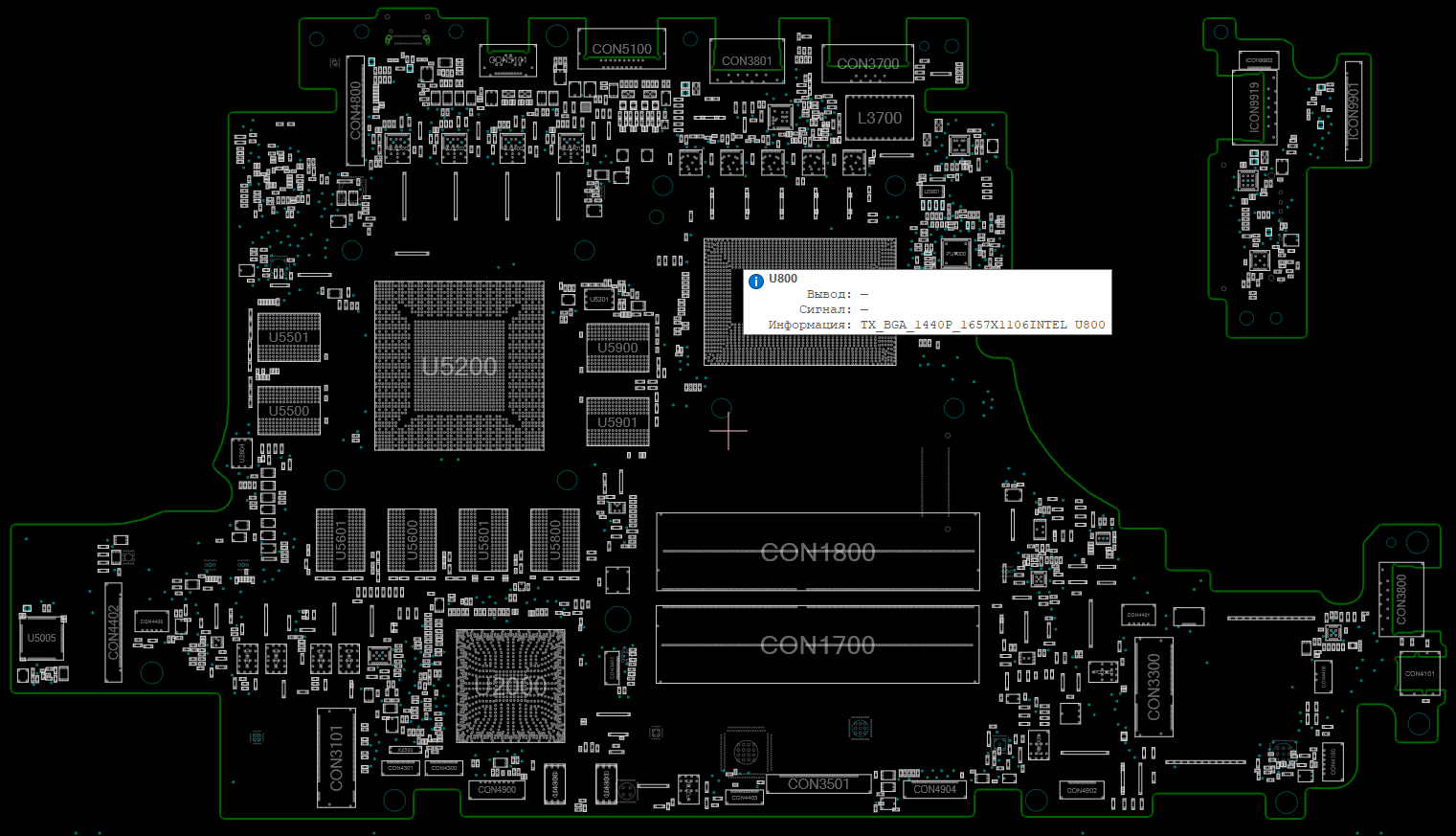The height and width of the screenshot is (836, 1456).
Task: Select the CON1800 slot connector
Action: 818,553
